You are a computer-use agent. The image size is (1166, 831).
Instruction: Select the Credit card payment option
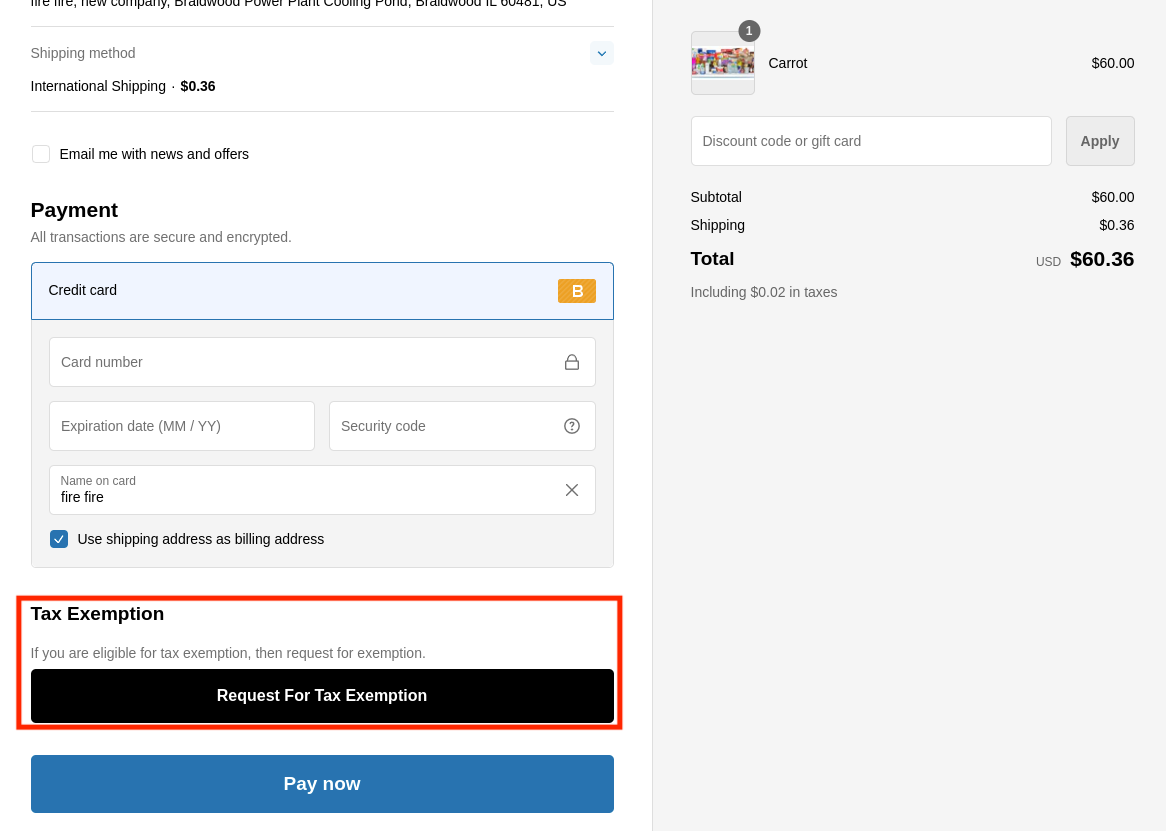(322, 291)
